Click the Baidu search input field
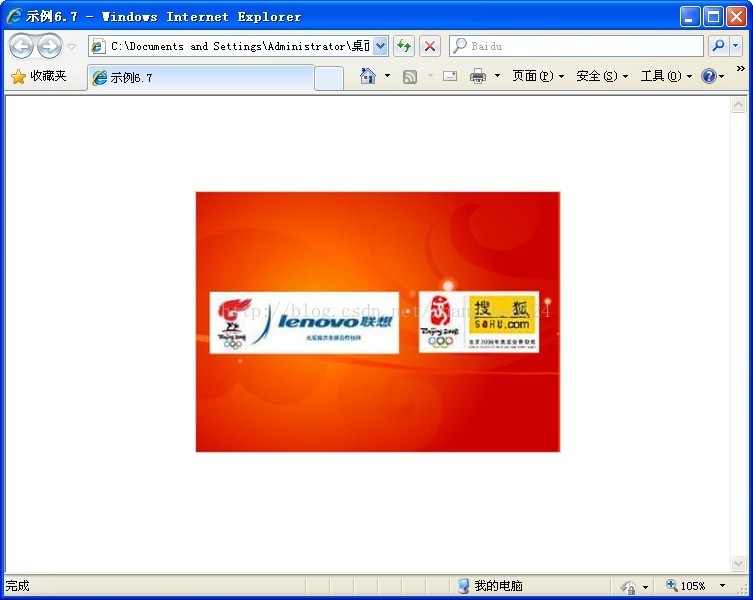 [x=577, y=46]
